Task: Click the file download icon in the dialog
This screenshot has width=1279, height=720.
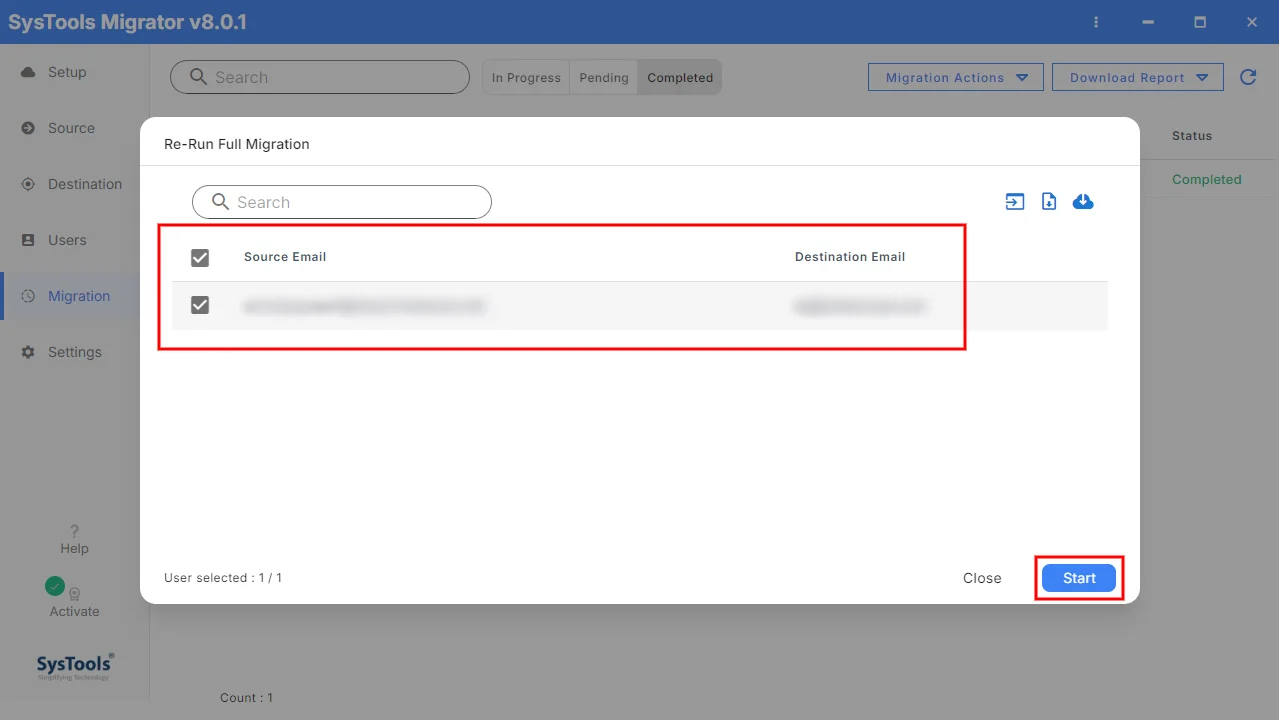Action: pos(1049,202)
